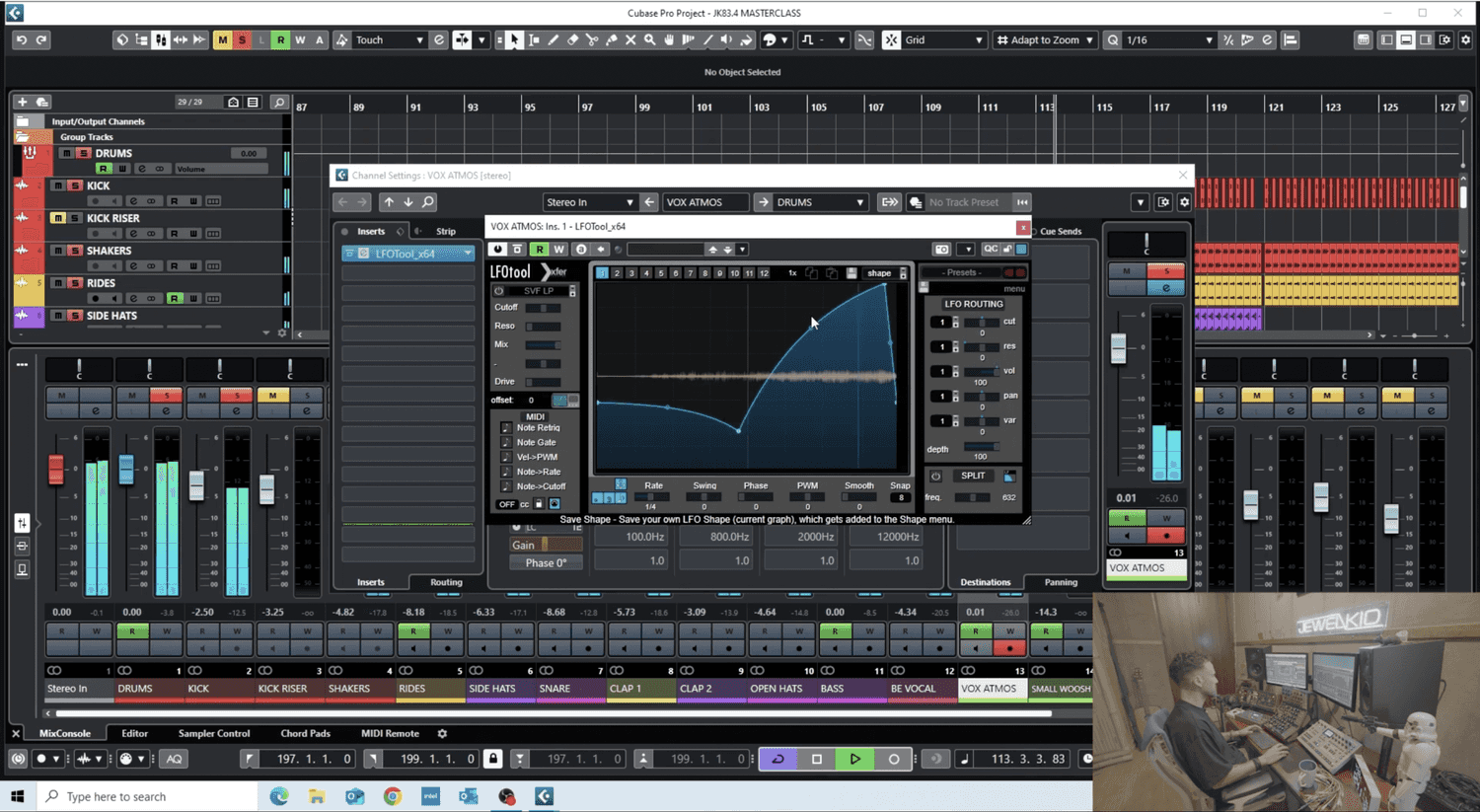
Task: Select the Scissors split tool in toolbar
Action: 592,40
